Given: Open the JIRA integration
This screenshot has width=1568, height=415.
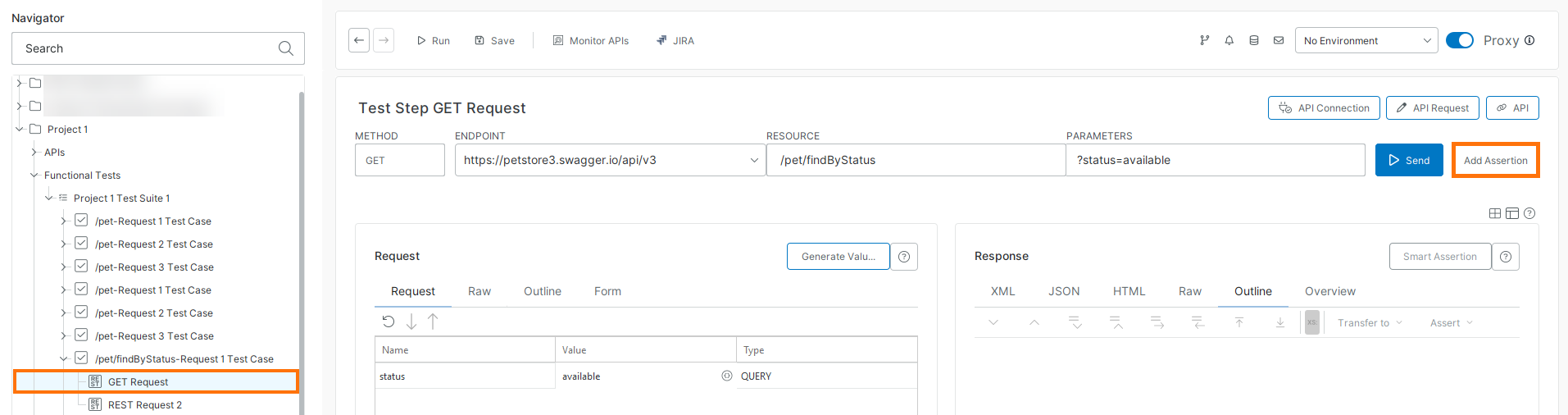Looking at the screenshot, I should (675, 40).
